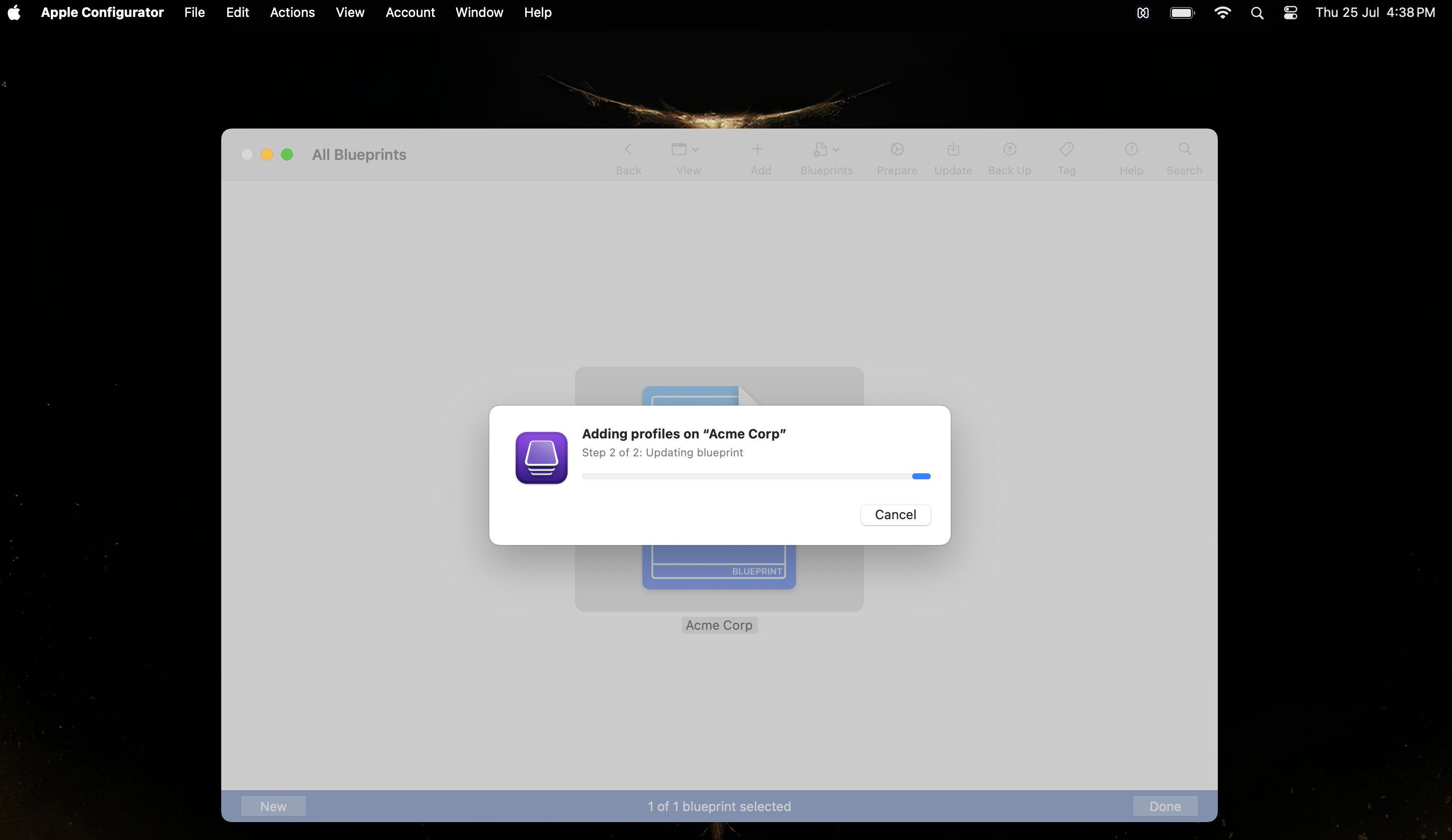
Task: Open the Apple Configurator app menu
Action: click(x=103, y=12)
